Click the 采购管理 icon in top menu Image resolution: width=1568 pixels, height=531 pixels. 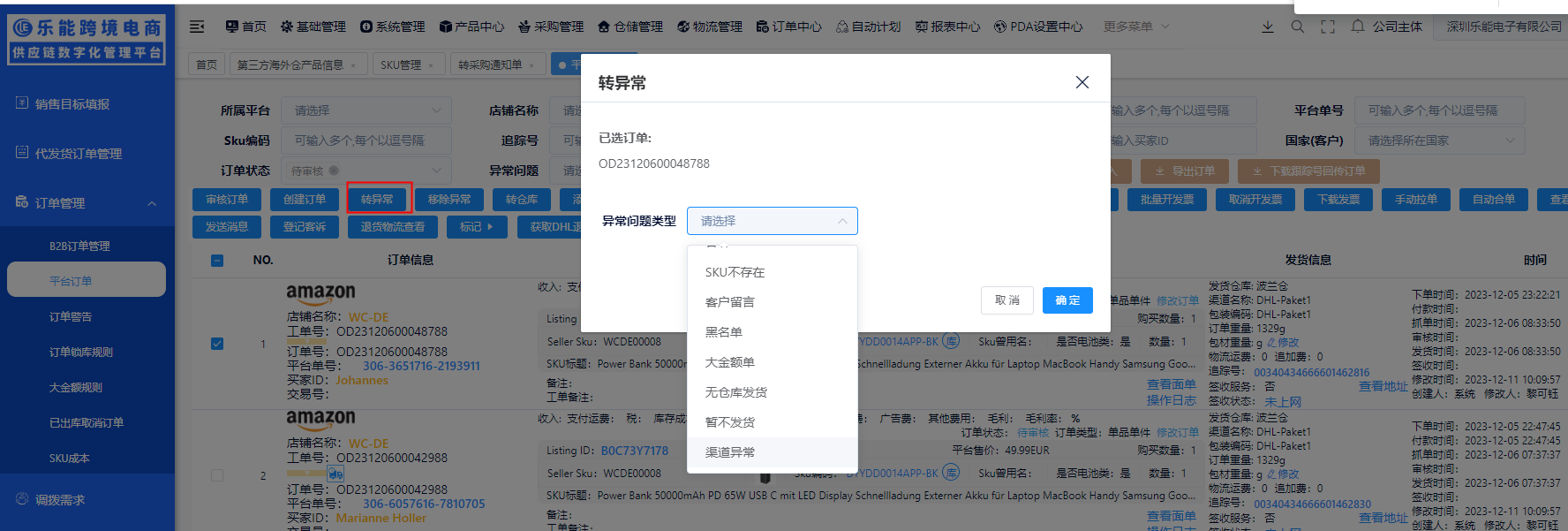coord(524,27)
